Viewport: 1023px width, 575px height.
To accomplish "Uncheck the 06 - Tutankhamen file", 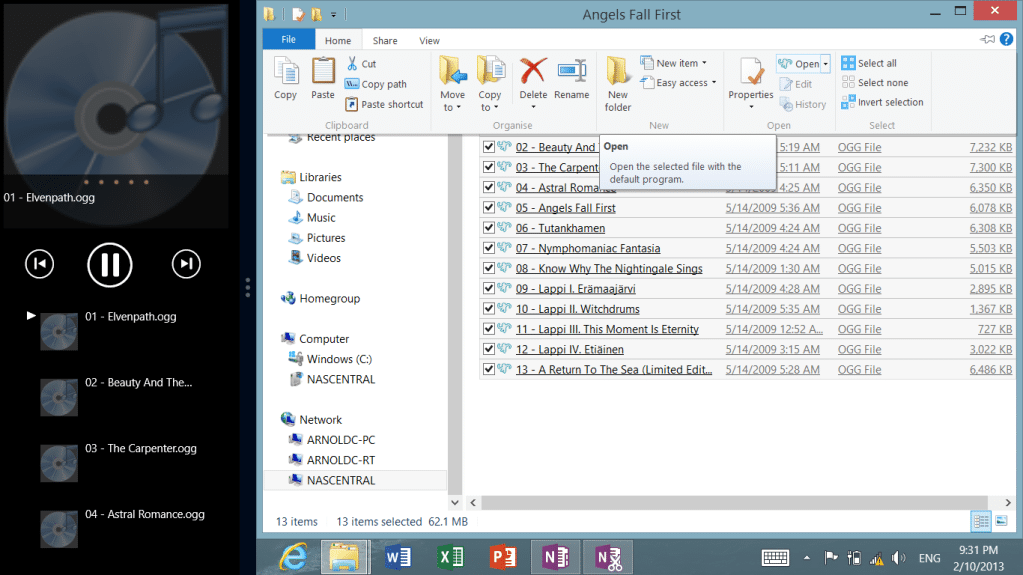I will point(488,228).
